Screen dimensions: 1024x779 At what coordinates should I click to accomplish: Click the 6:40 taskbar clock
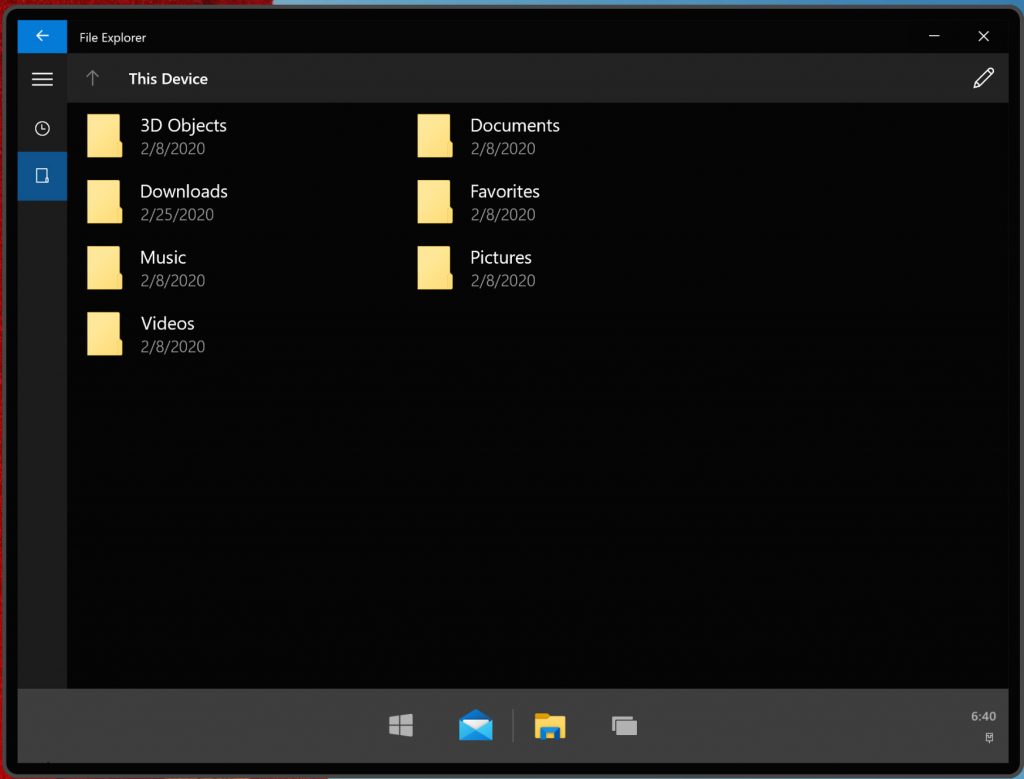(983, 716)
